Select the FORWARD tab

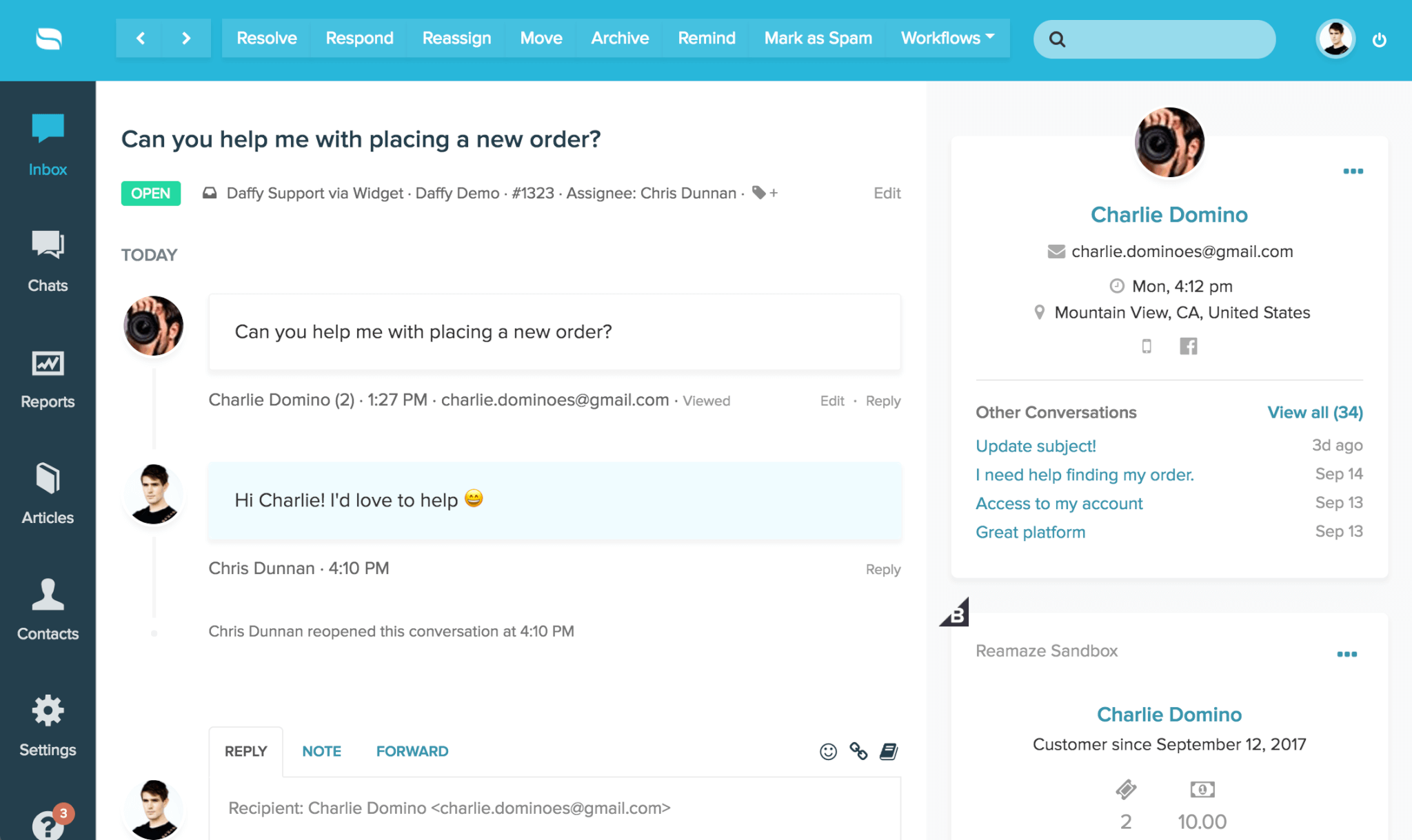coord(411,750)
